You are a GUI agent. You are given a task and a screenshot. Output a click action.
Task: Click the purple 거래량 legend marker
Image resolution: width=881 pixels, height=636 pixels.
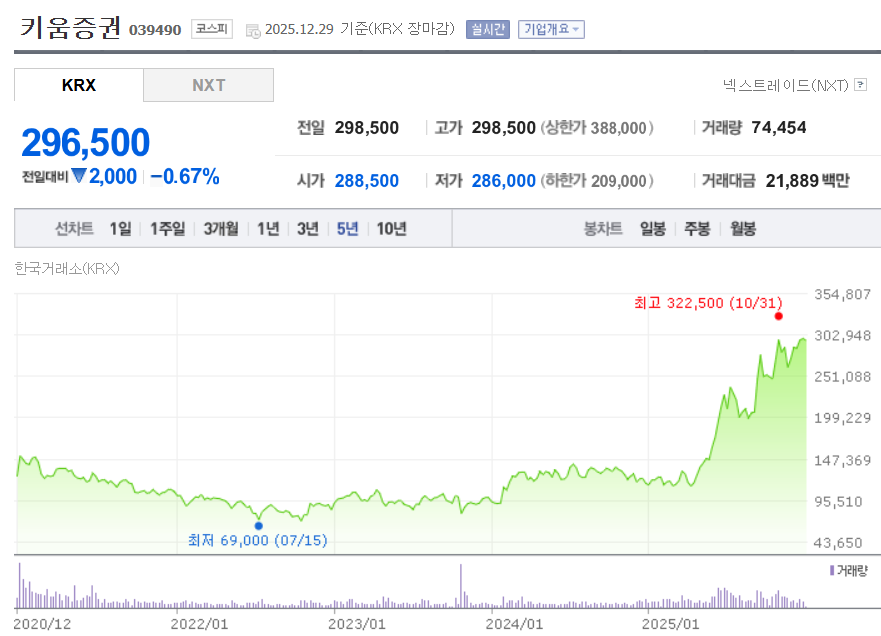tap(832, 570)
